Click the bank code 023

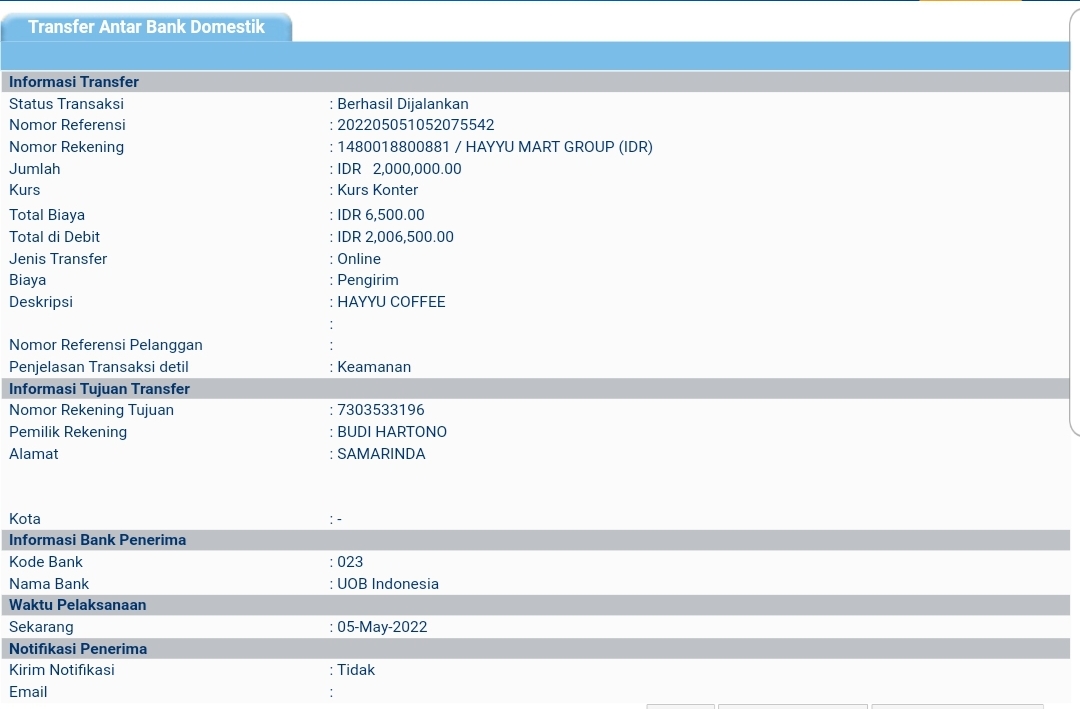tap(350, 562)
